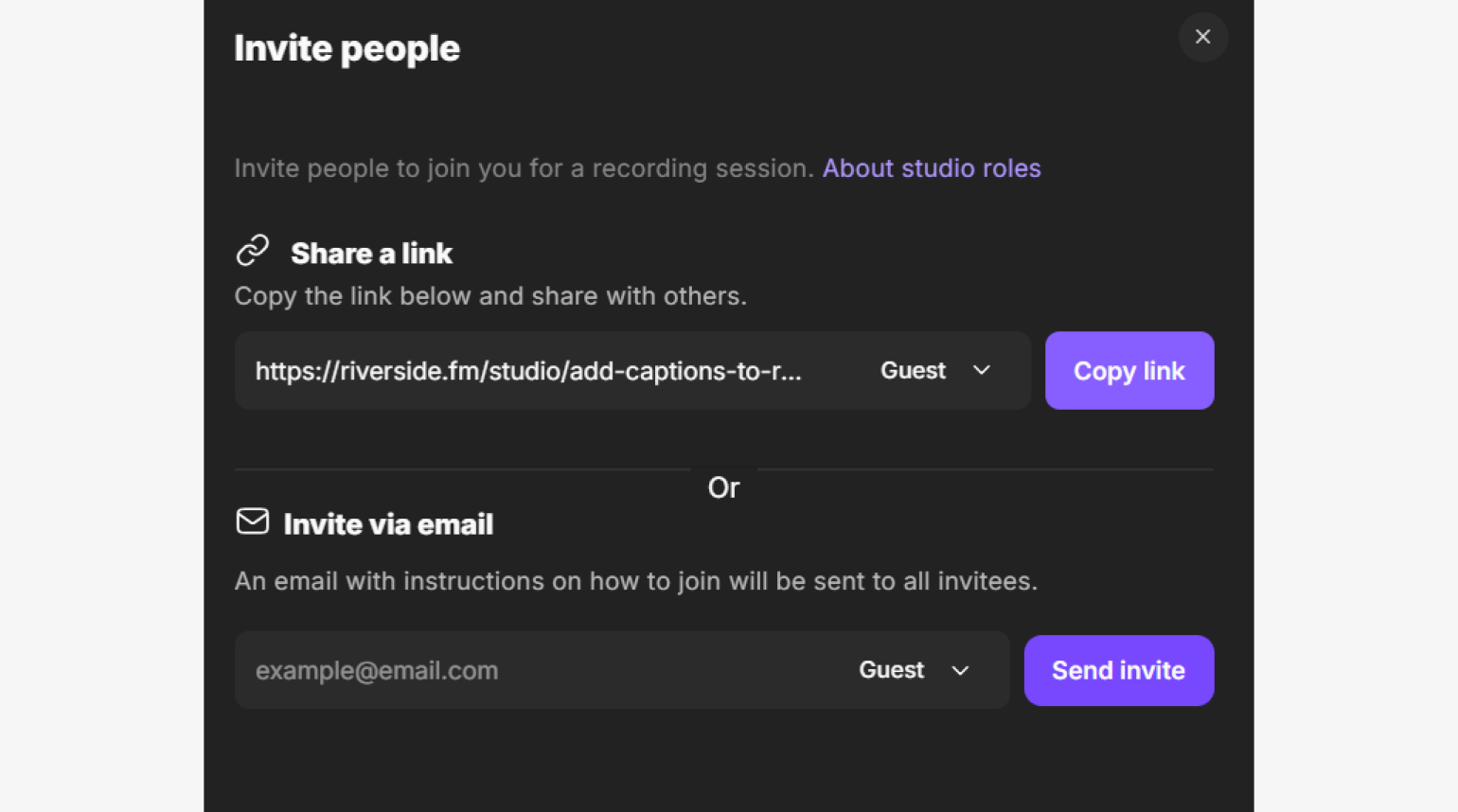Click the Copy link button

point(1129,371)
